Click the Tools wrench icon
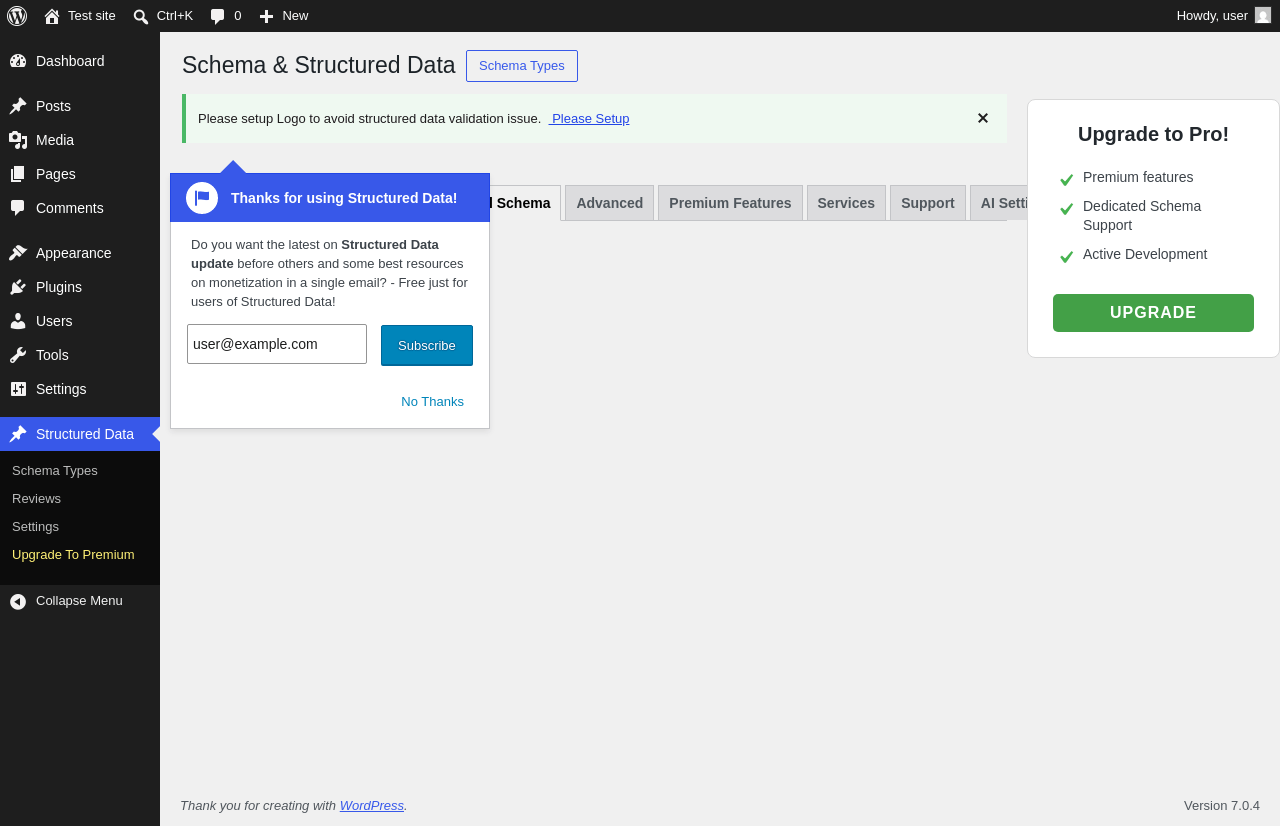This screenshot has height=826, width=1280. click(x=18, y=355)
